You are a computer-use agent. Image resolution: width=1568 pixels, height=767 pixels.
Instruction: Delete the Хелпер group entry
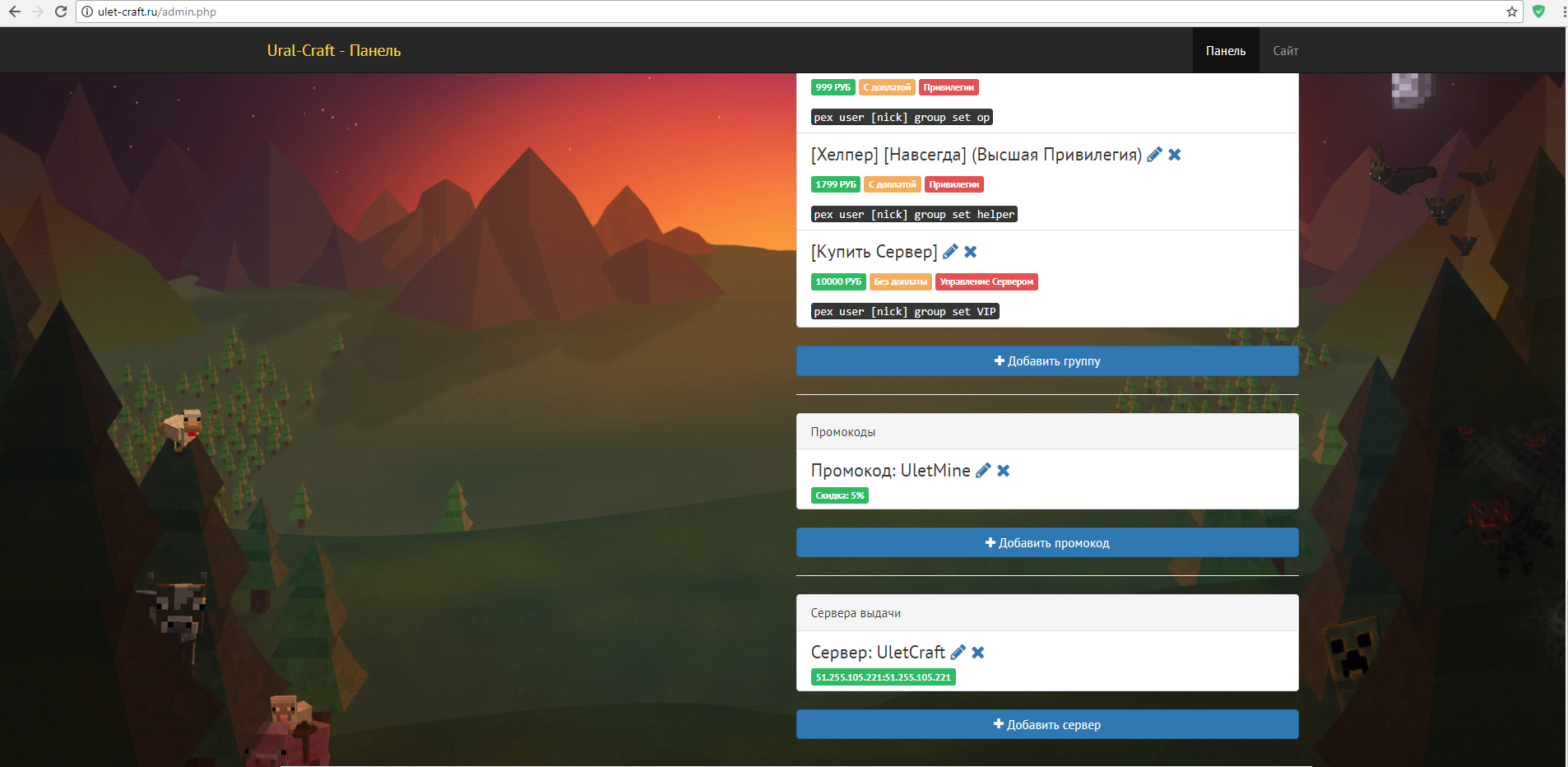point(1175,155)
